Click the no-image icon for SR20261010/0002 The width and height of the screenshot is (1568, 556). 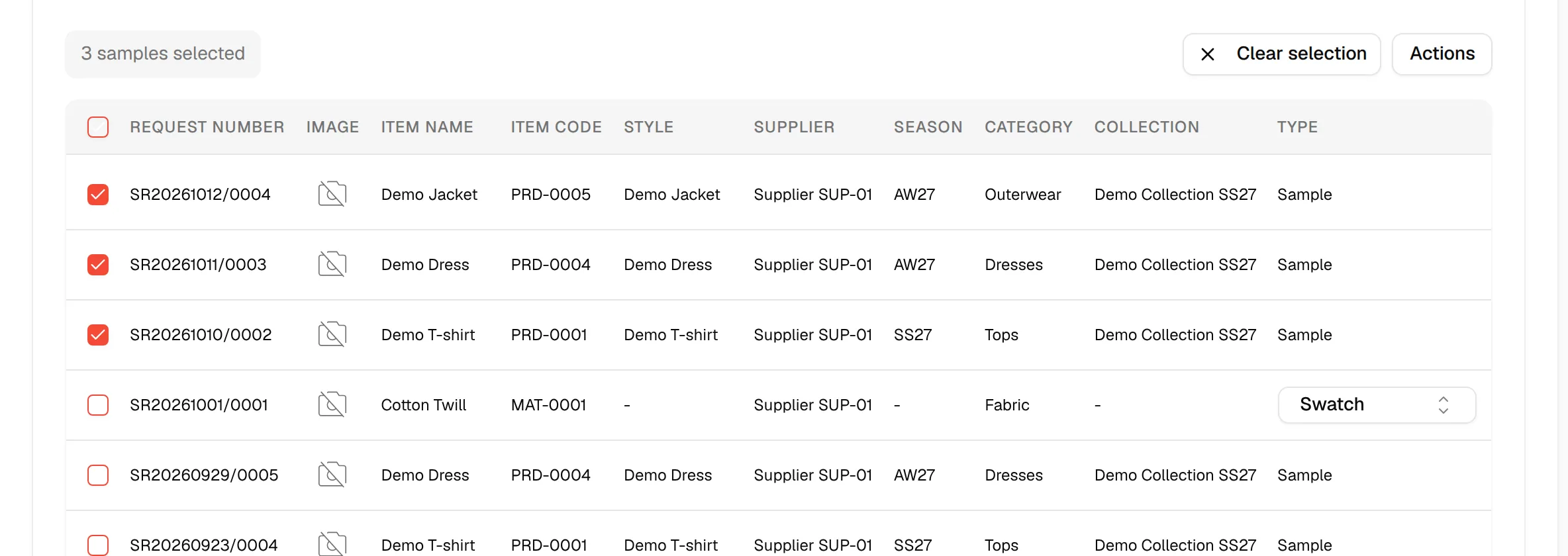[x=332, y=334]
